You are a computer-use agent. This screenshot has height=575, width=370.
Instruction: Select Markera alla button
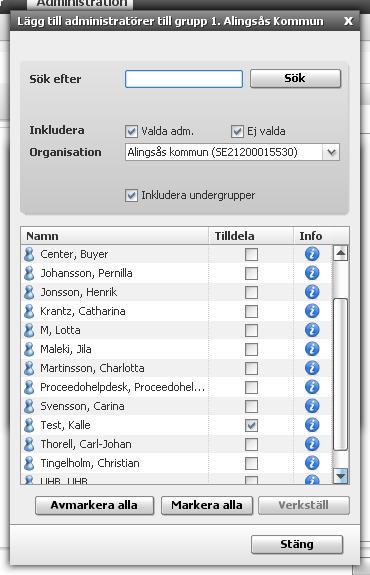[x=207, y=505]
